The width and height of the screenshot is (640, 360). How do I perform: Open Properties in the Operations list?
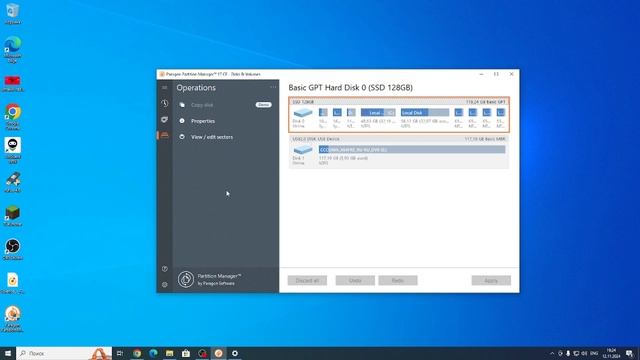[x=203, y=121]
